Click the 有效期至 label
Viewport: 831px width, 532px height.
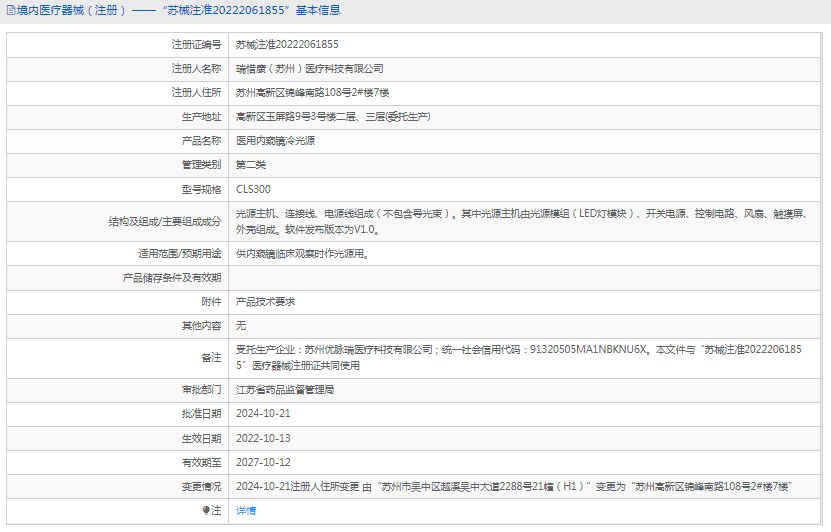[x=201, y=462]
